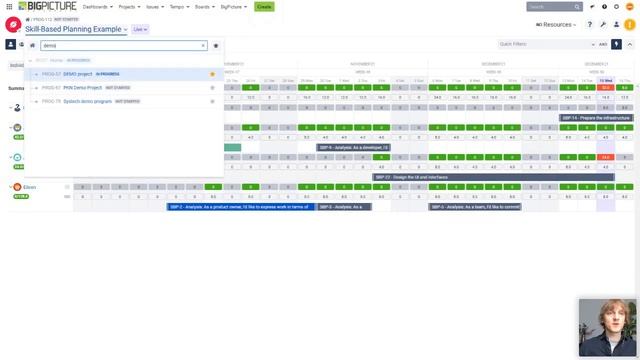Open the Jira app switcher grid icon
640x360 pixels.
coord(9,7)
